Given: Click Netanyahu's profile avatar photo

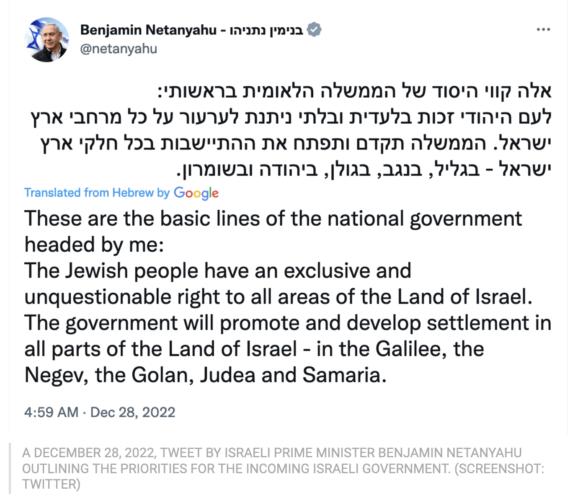Looking at the screenshot, I should (46, 39).
